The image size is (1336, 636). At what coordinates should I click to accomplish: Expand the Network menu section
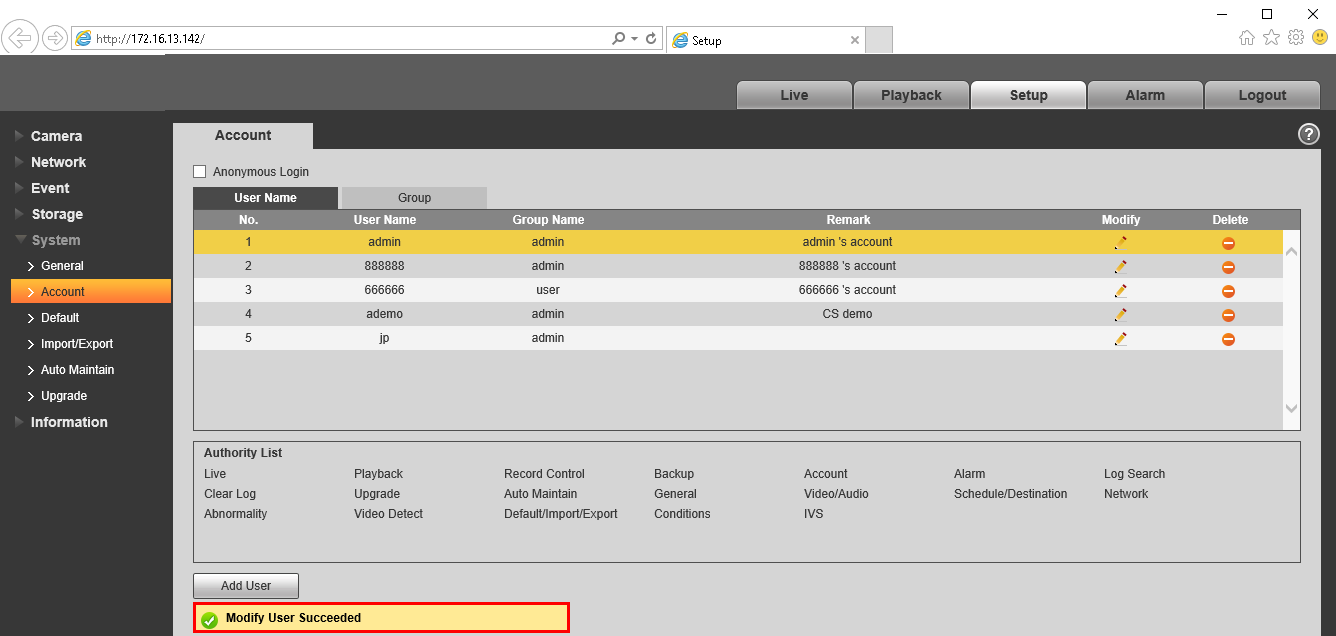58,162
